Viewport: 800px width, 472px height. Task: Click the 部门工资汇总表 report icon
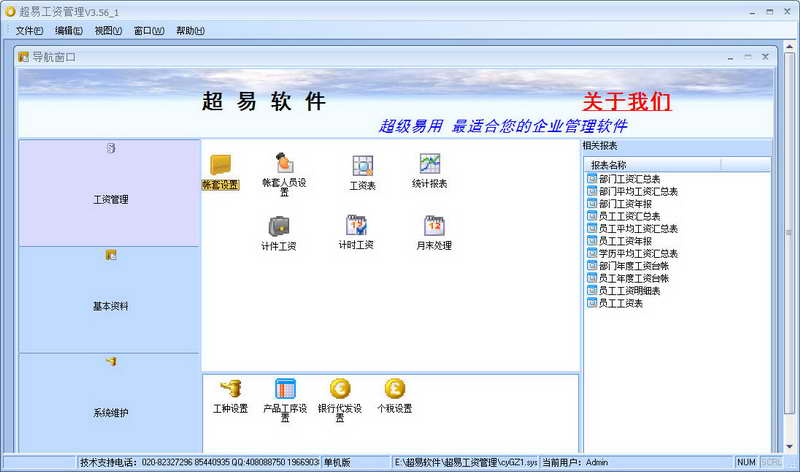[592, 179]
